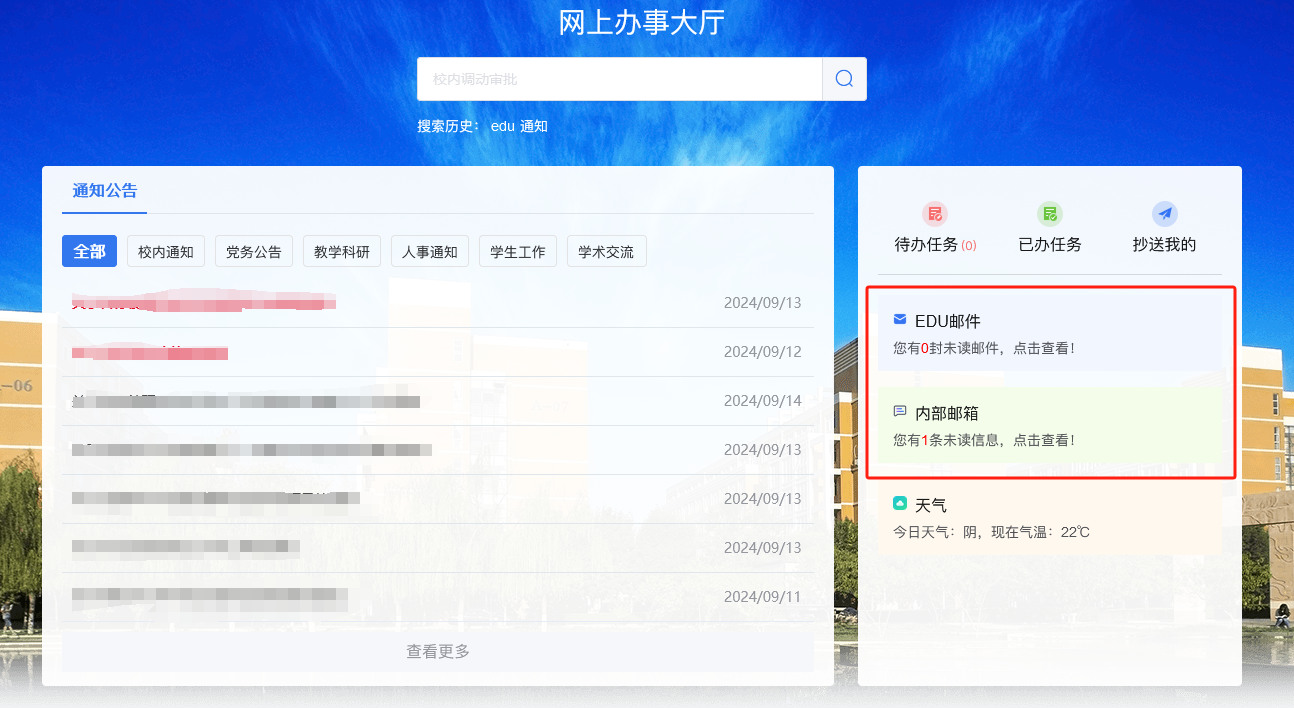Click the 内部邮箱 message icon
Screen dimensions: 1294x708
pos(900,411)
